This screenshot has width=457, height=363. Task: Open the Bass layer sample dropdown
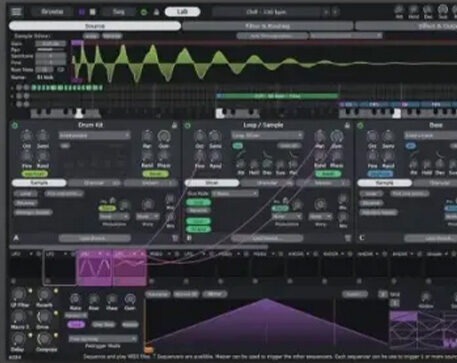coord(430,135)
